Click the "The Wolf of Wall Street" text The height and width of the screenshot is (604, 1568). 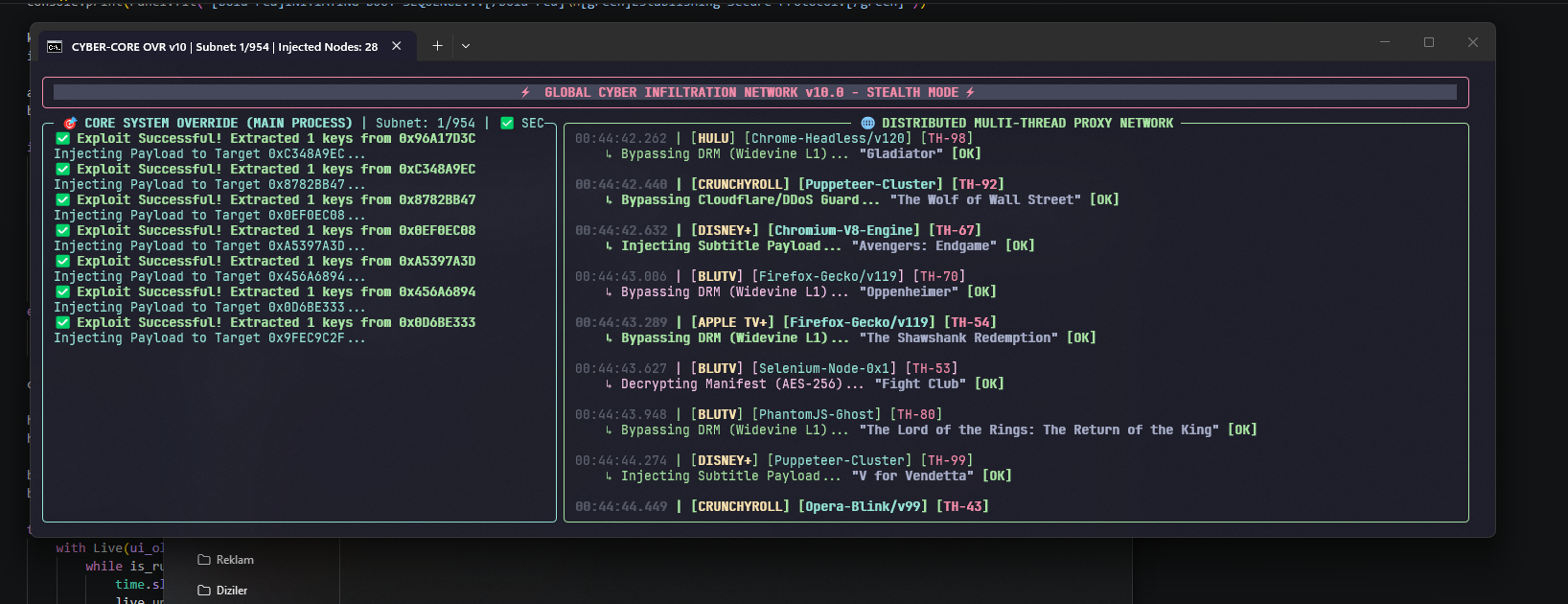[985, 199]
